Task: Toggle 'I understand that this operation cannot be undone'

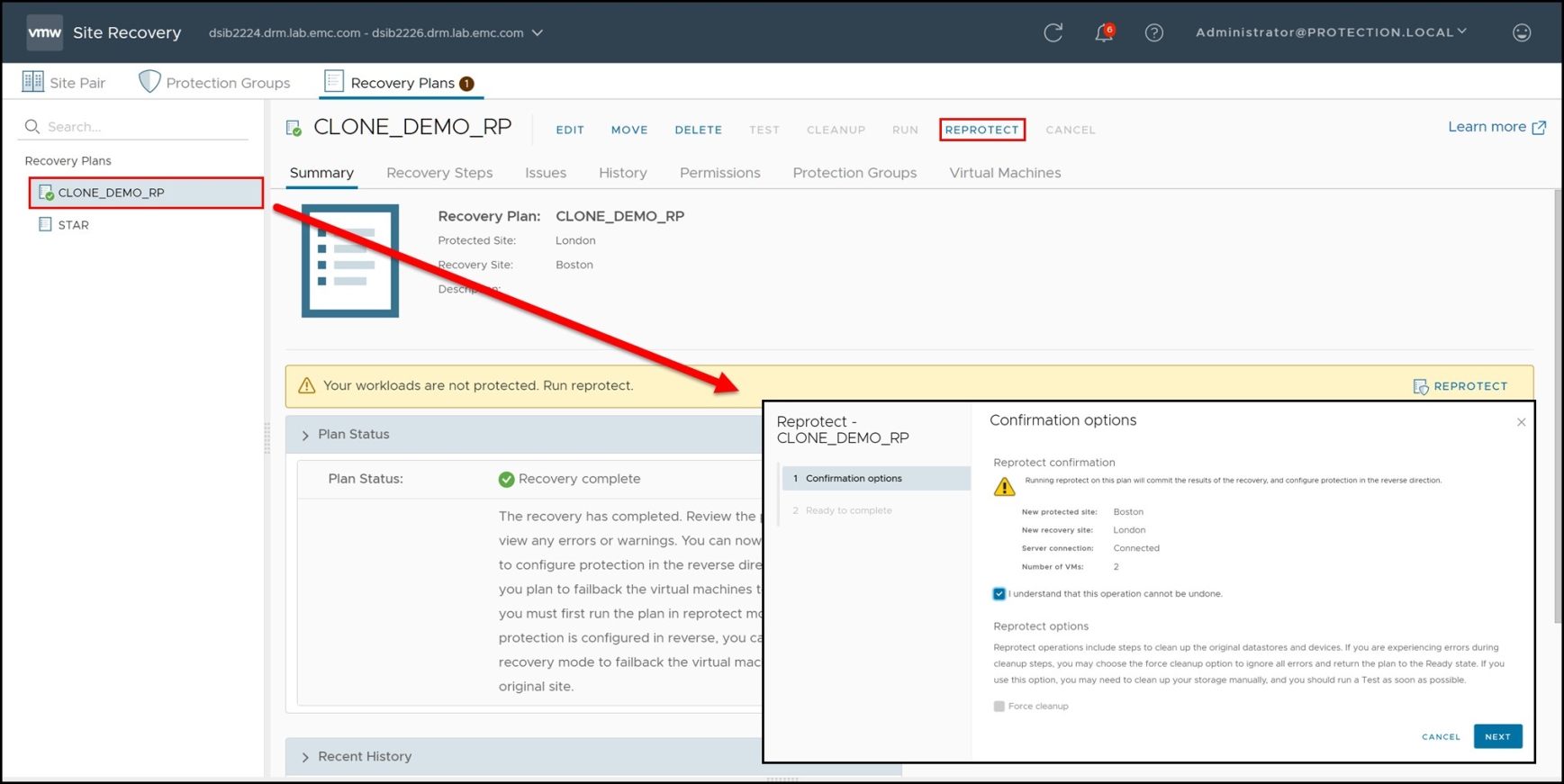Action: [x=999, y=593]
